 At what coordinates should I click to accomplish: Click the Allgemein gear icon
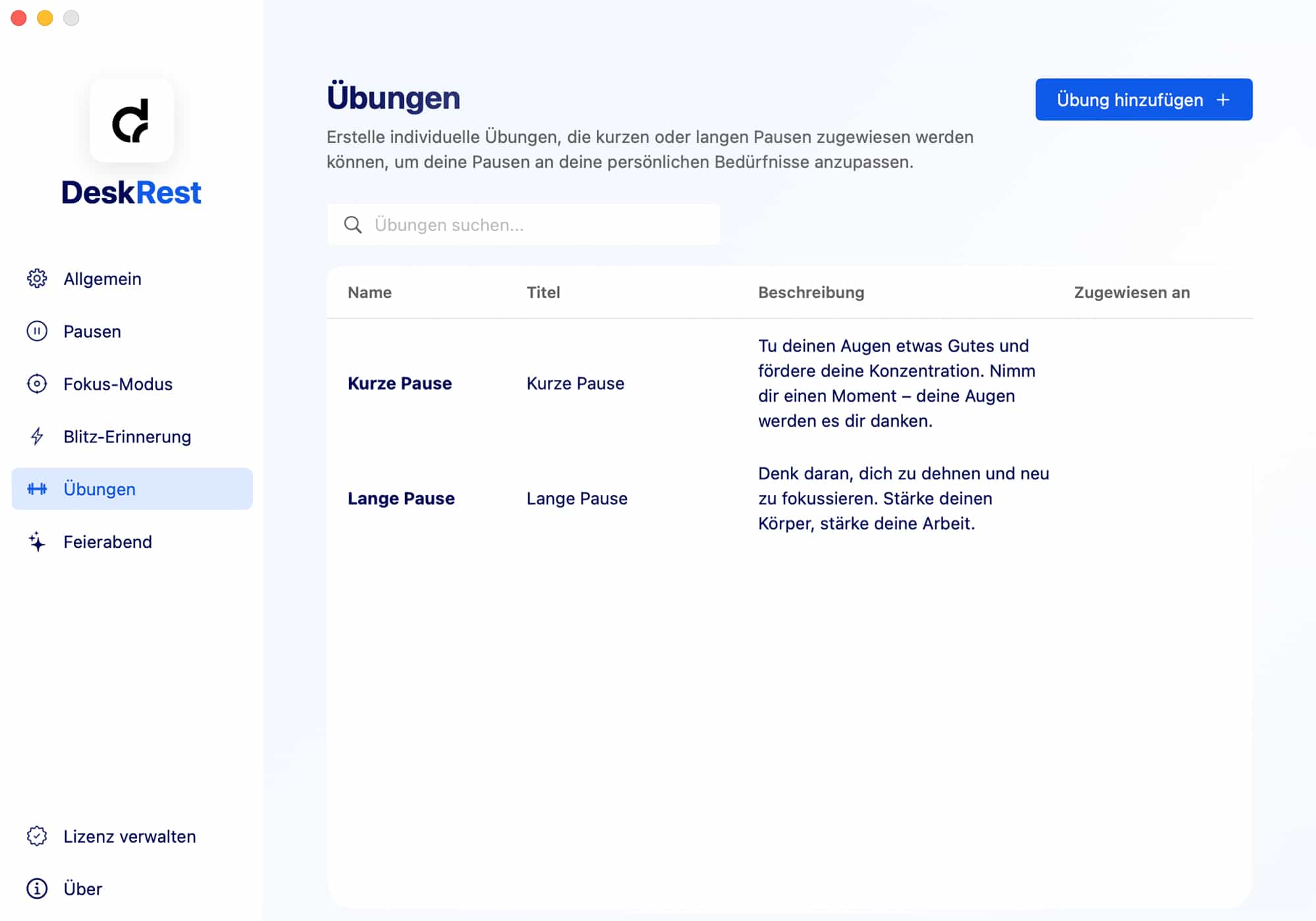tap(37, 278)
